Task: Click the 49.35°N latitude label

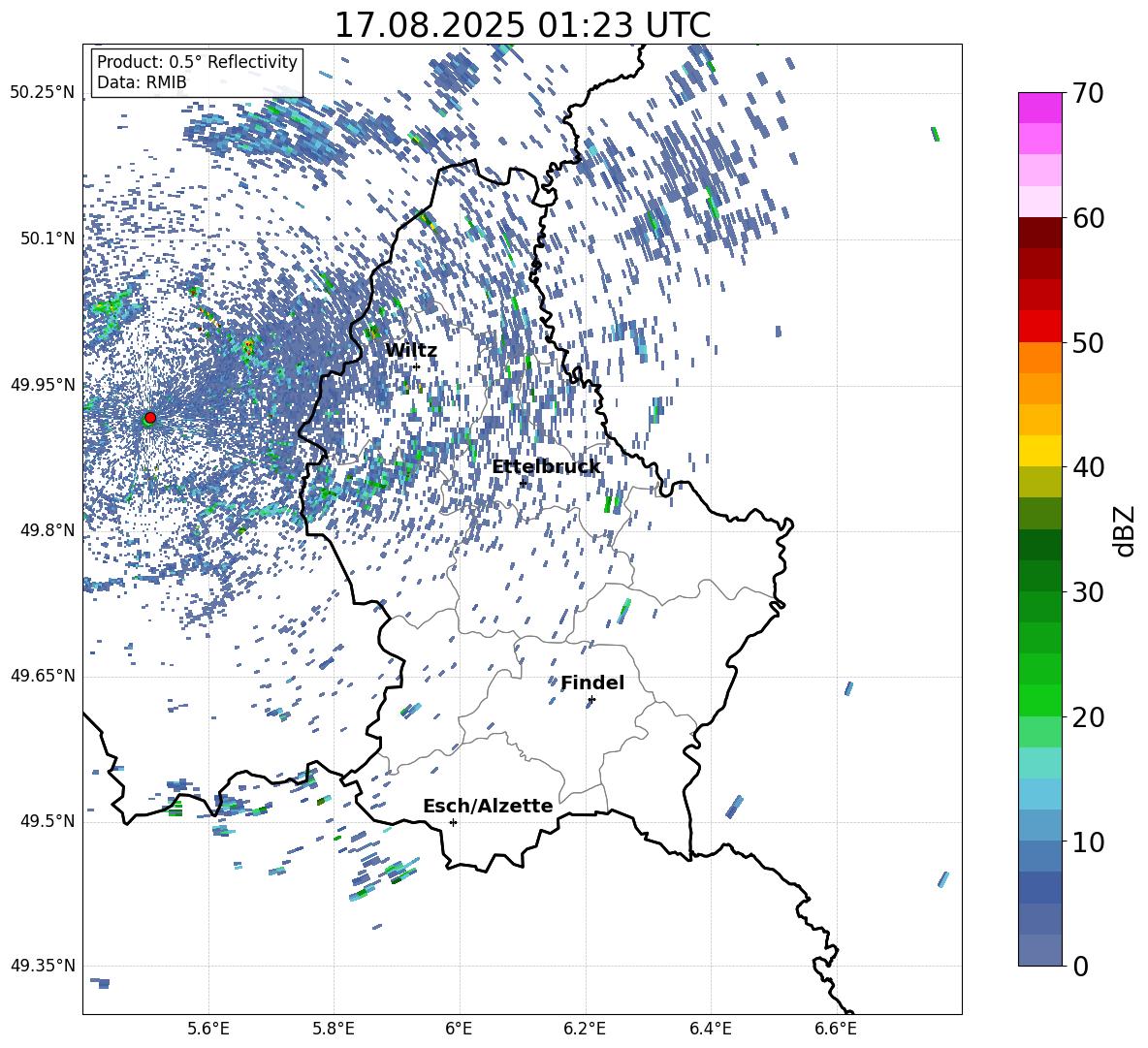Action: (43, 966)
